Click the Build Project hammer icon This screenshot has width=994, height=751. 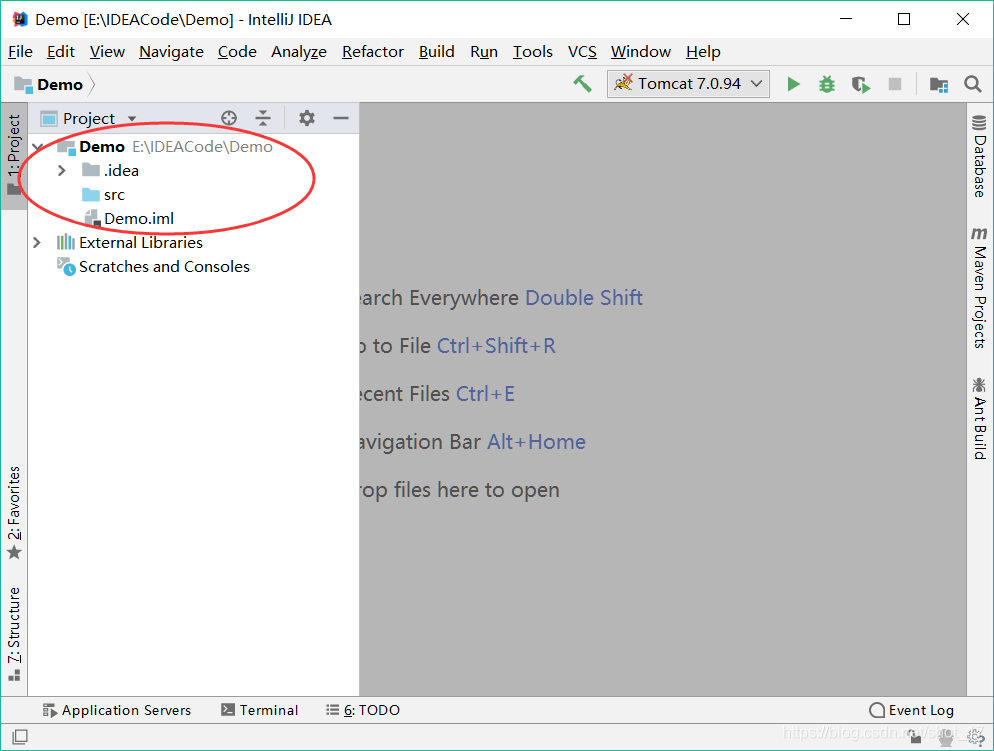click(583, 84)
